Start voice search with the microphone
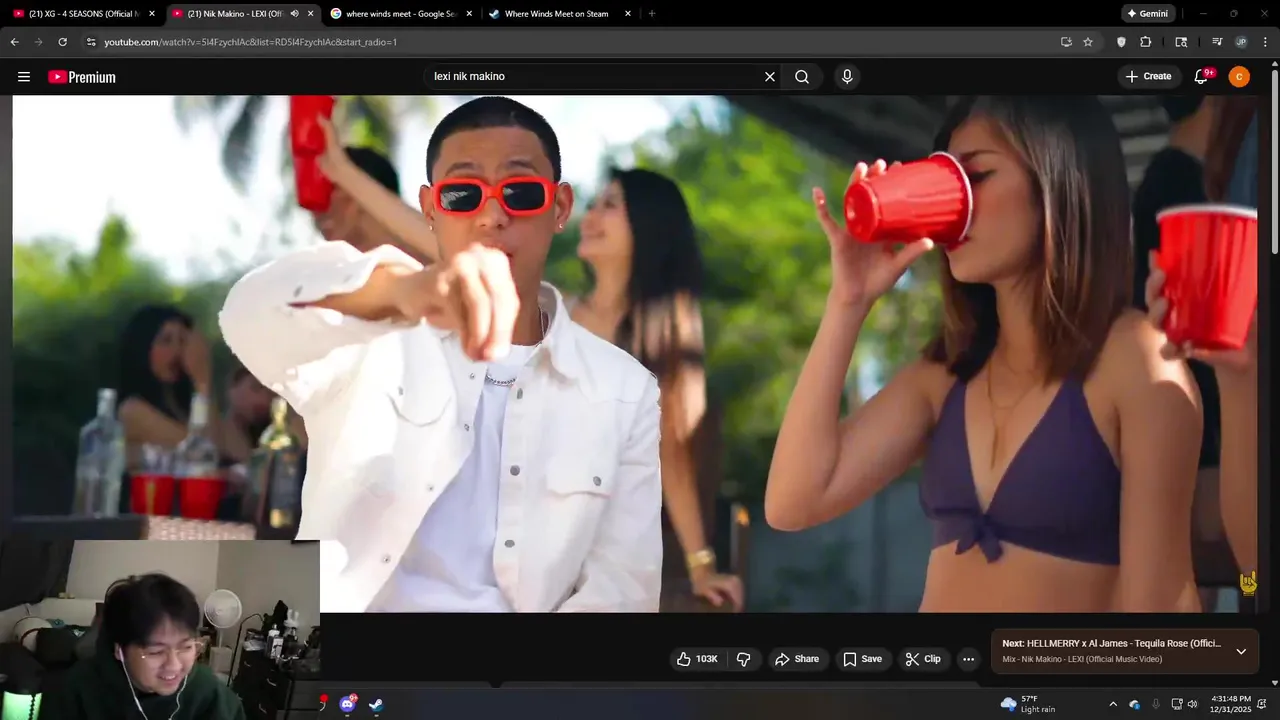The height and width of the screenshot is (720, 1280). tap(847, 77)
